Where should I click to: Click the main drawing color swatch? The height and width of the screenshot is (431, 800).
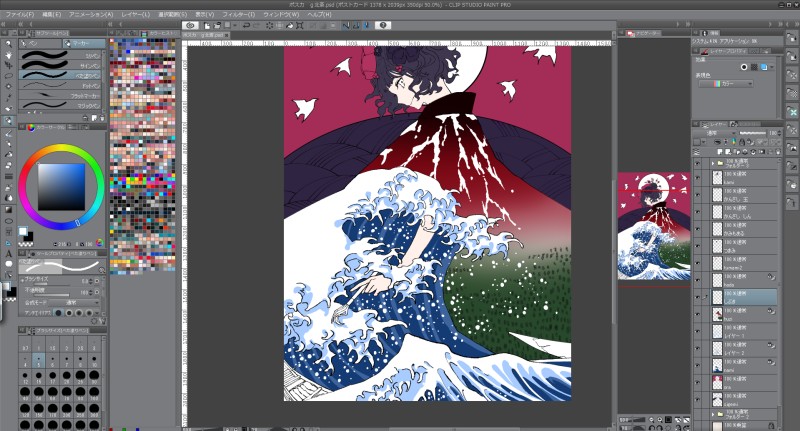tap(22, 231)
